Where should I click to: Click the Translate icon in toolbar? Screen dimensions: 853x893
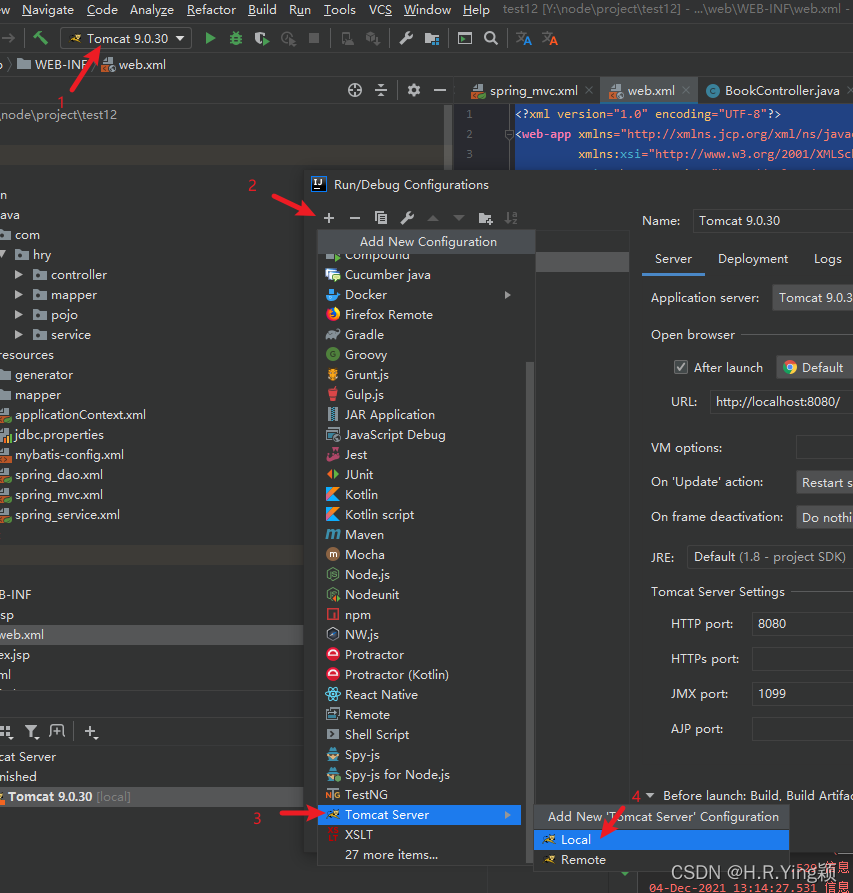524,38
